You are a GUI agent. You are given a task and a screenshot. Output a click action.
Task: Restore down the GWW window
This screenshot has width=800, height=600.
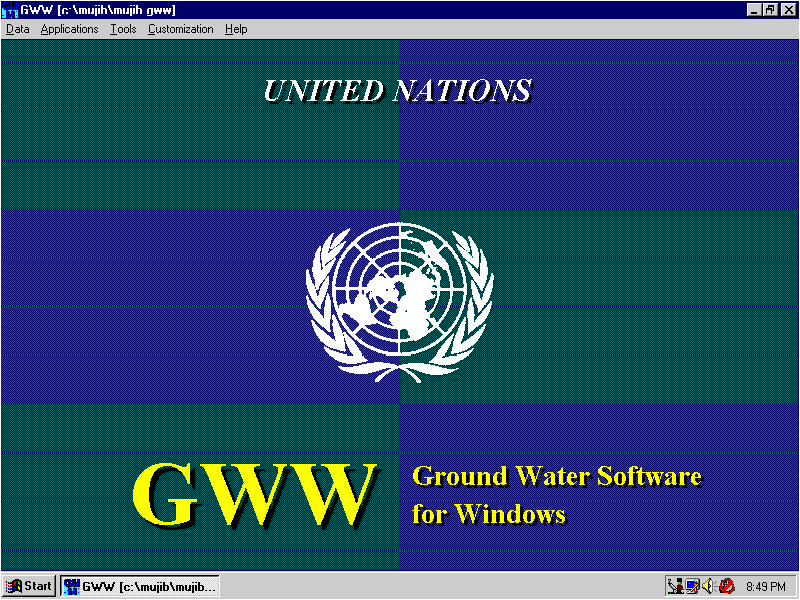(770, 10)
